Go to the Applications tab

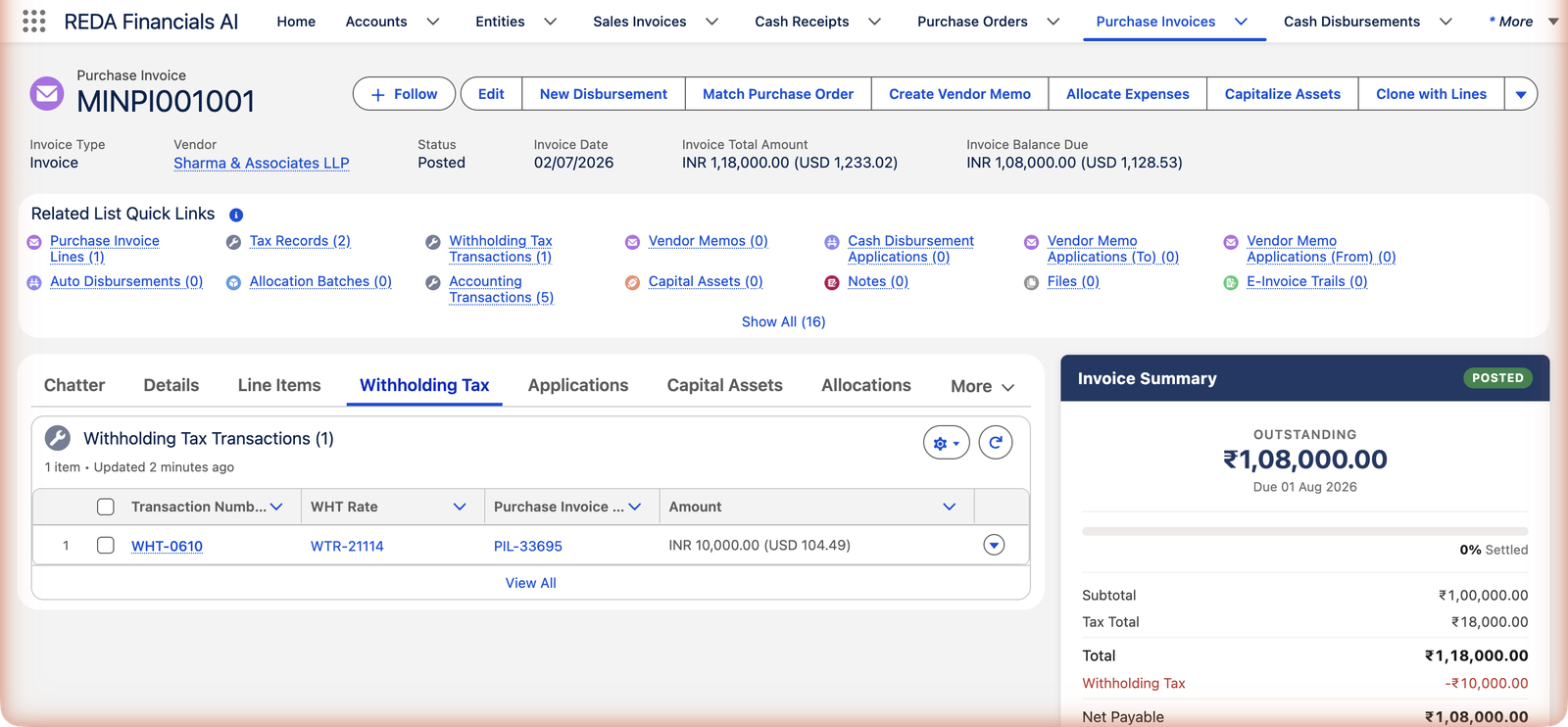(578, 385)
